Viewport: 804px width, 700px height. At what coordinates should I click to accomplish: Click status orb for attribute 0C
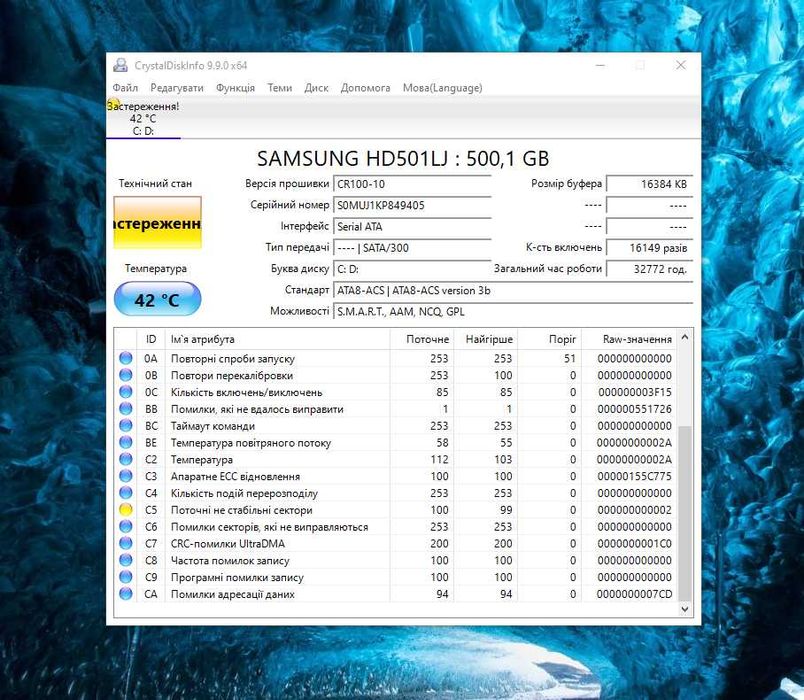(x=126, y=392)
